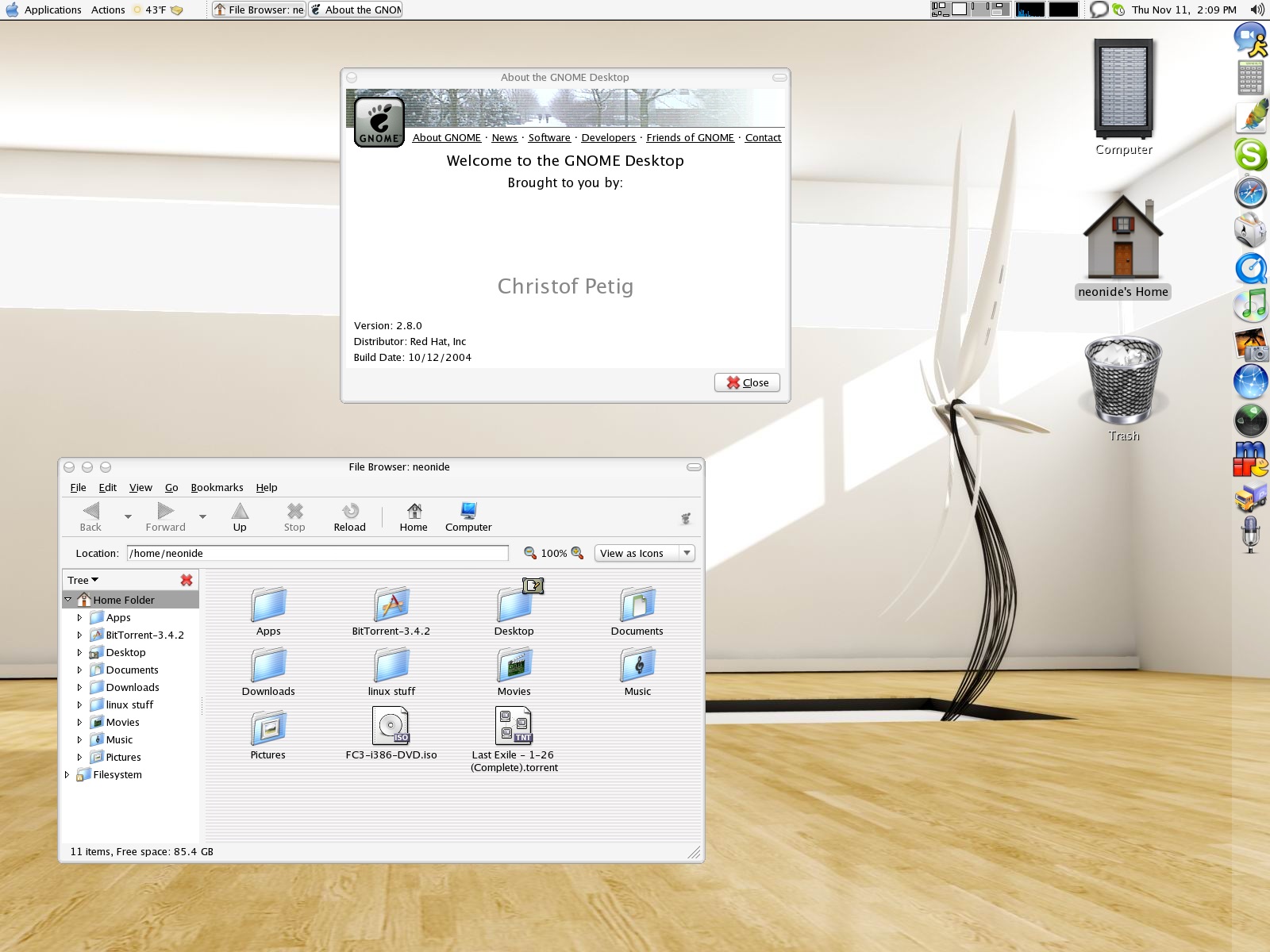Expand the Apps tree node
The image size is (1270, 952).
79,617
